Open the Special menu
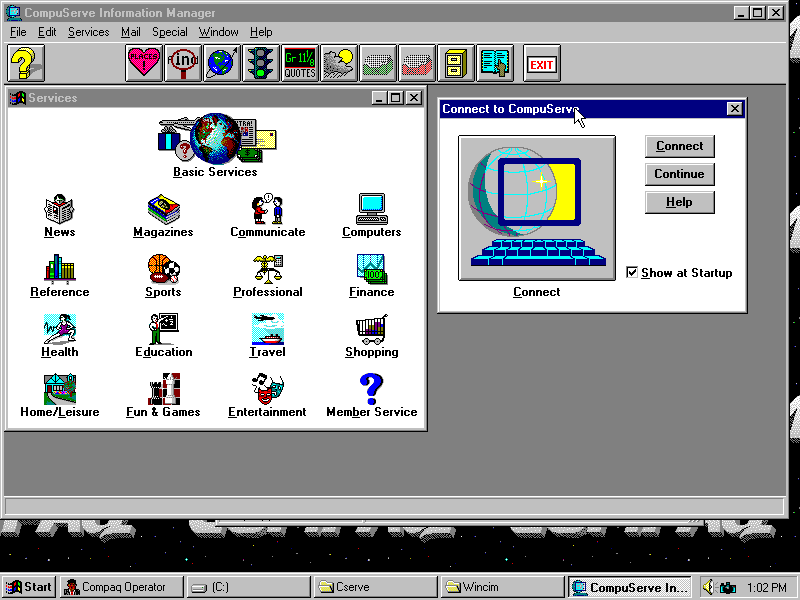 pyautogui.click(x=170, y=32)
